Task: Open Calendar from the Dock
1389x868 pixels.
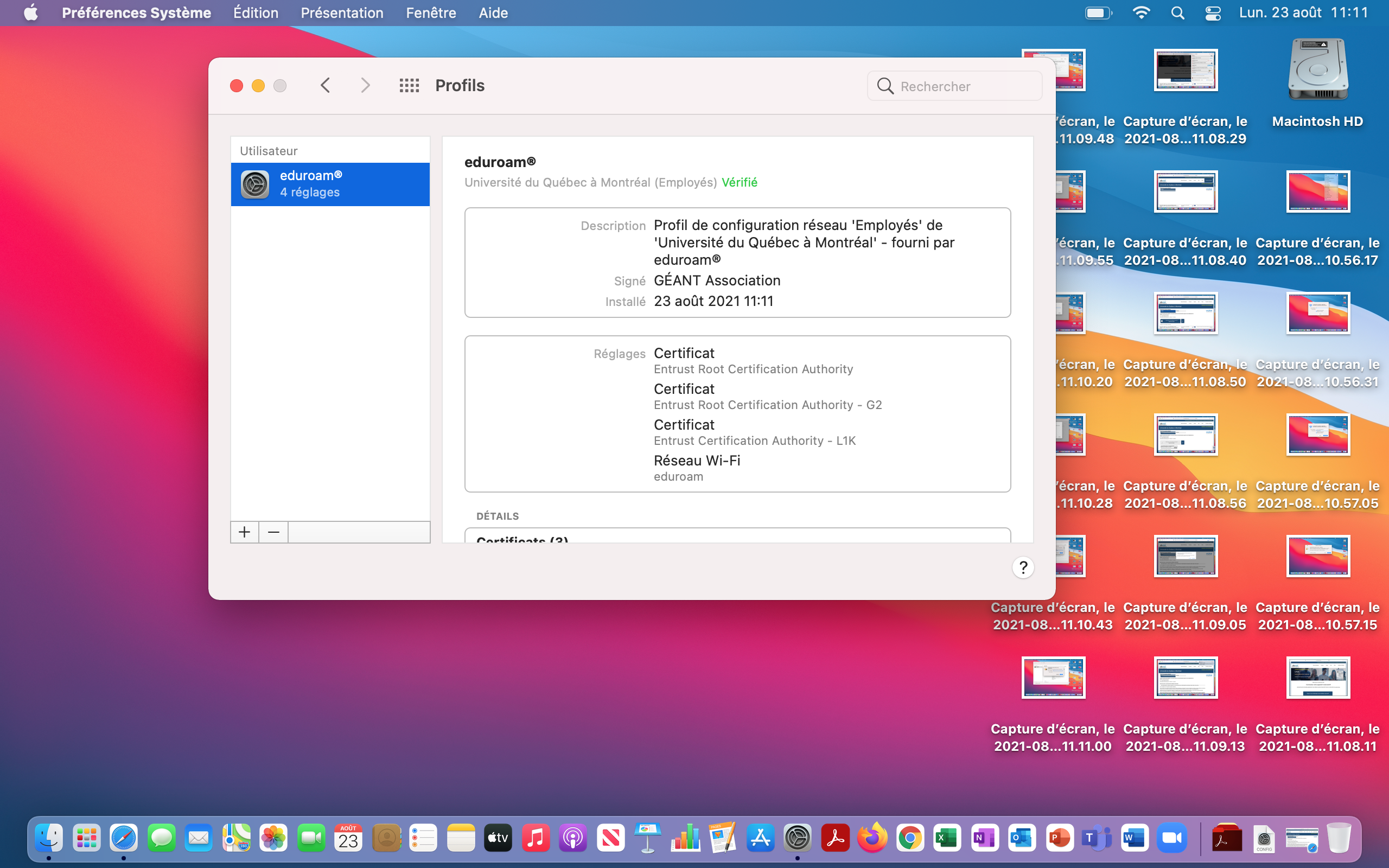Action: click(x=348, y=838)
